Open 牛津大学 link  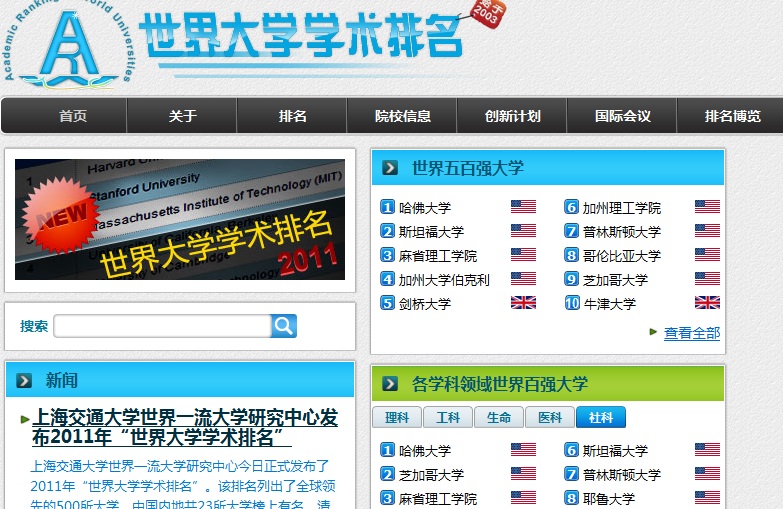coord(610,304)
